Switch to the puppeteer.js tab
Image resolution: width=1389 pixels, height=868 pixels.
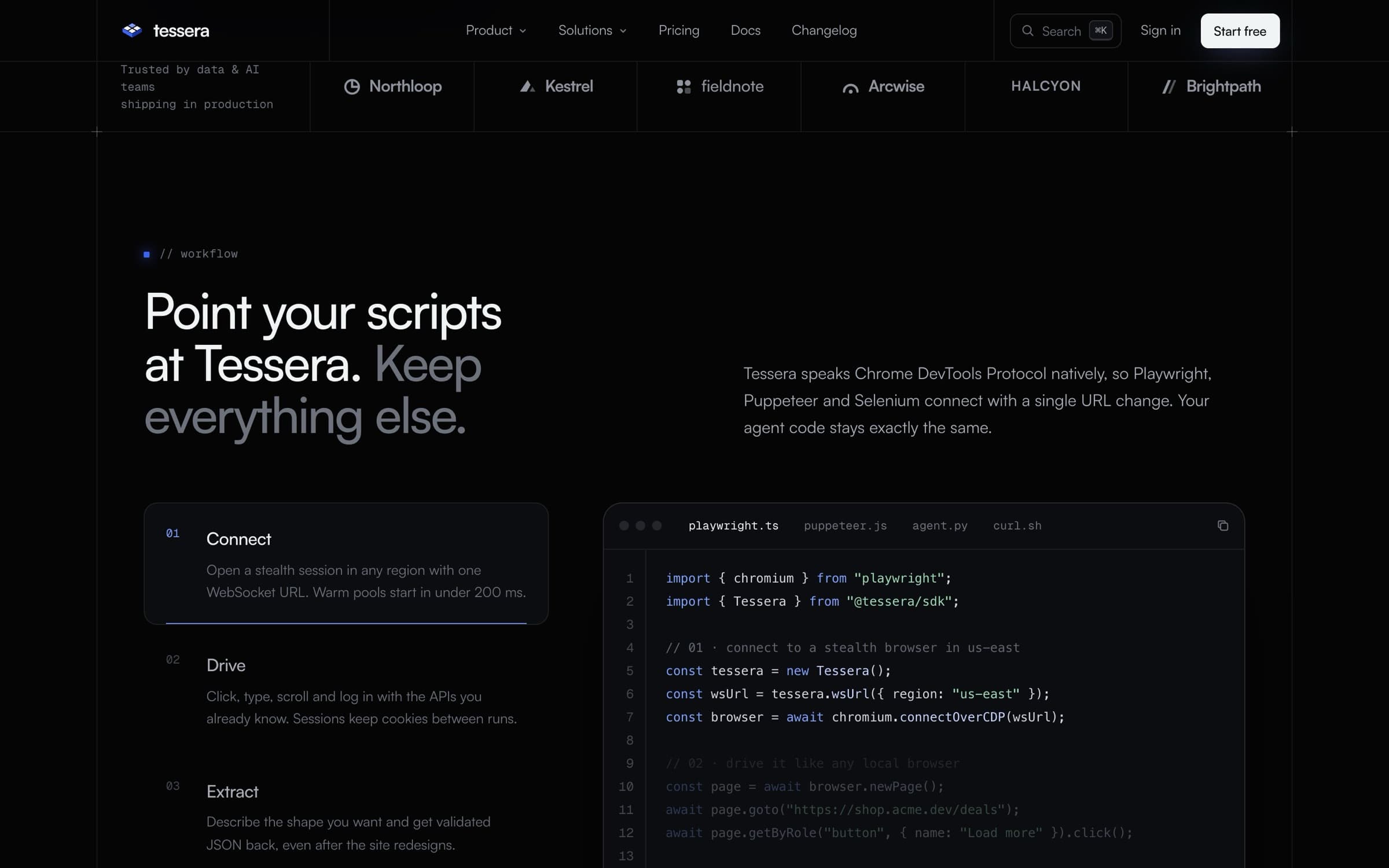click(x=845, y=525)
